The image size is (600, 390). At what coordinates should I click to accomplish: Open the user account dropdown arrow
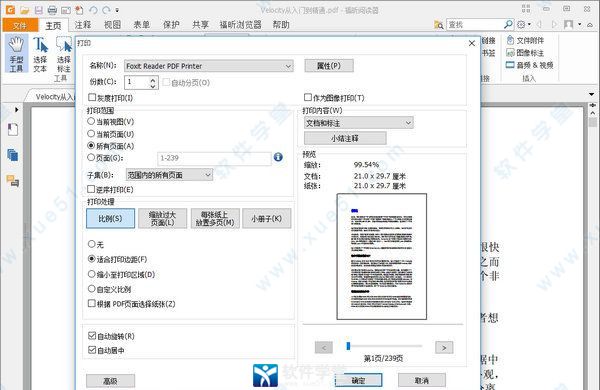click(580, 24)
